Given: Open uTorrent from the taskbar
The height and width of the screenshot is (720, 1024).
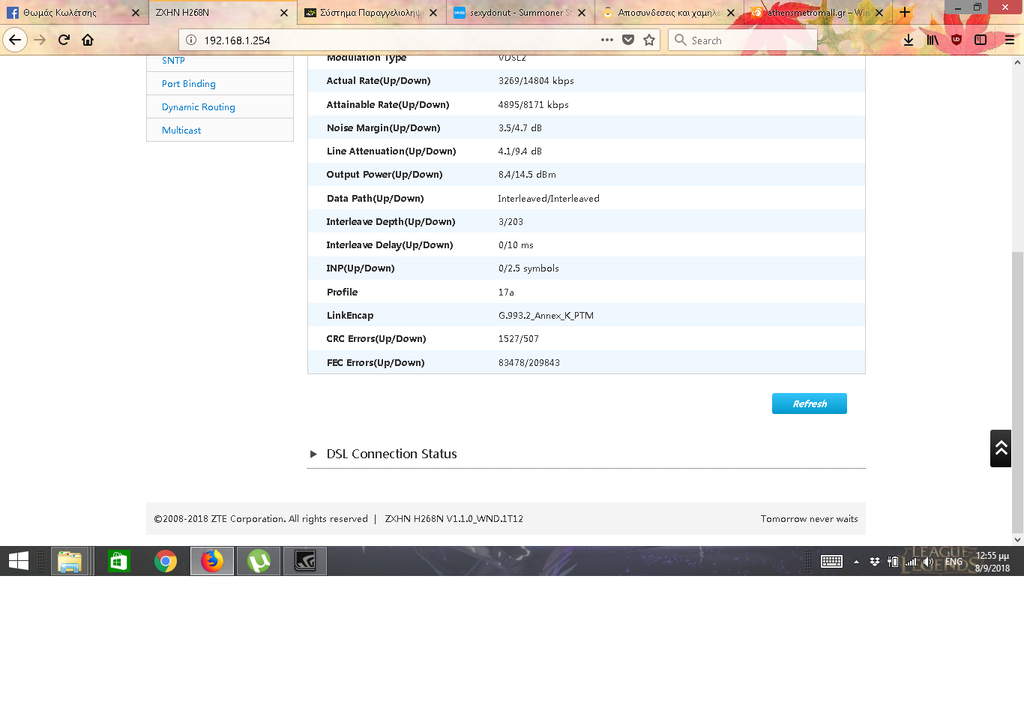Looking at the screenshot, I should click(x=259, y=561).
